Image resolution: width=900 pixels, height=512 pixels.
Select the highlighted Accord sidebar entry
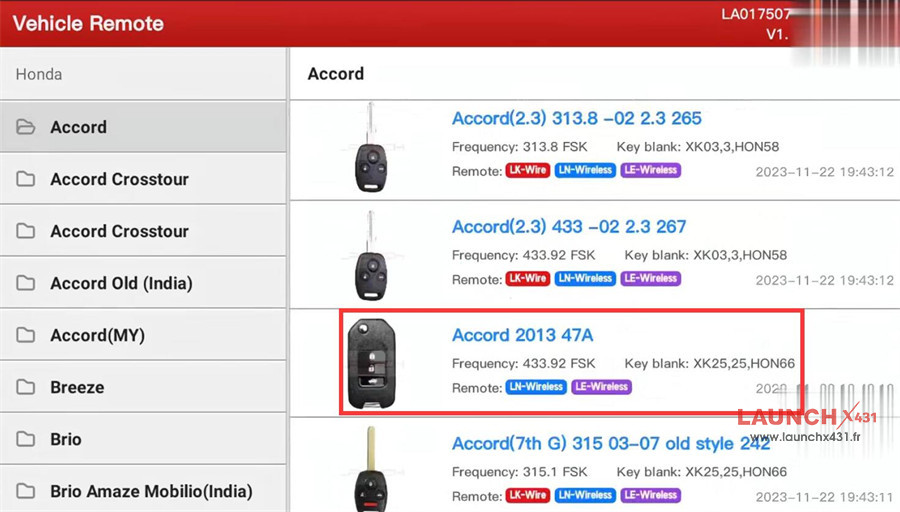coord(143,127)
